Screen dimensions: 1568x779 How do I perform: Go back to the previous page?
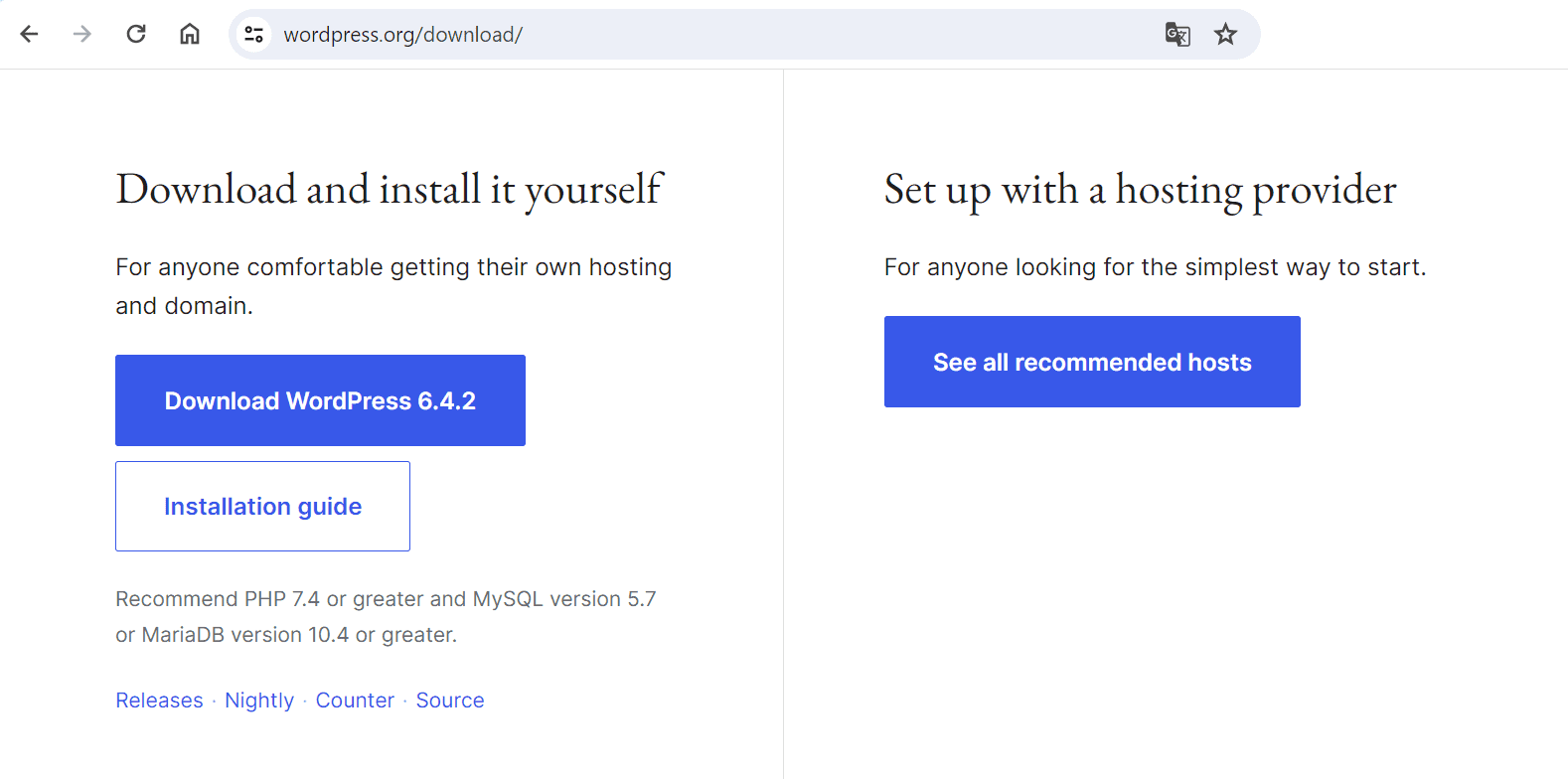[x=29, y=34]
